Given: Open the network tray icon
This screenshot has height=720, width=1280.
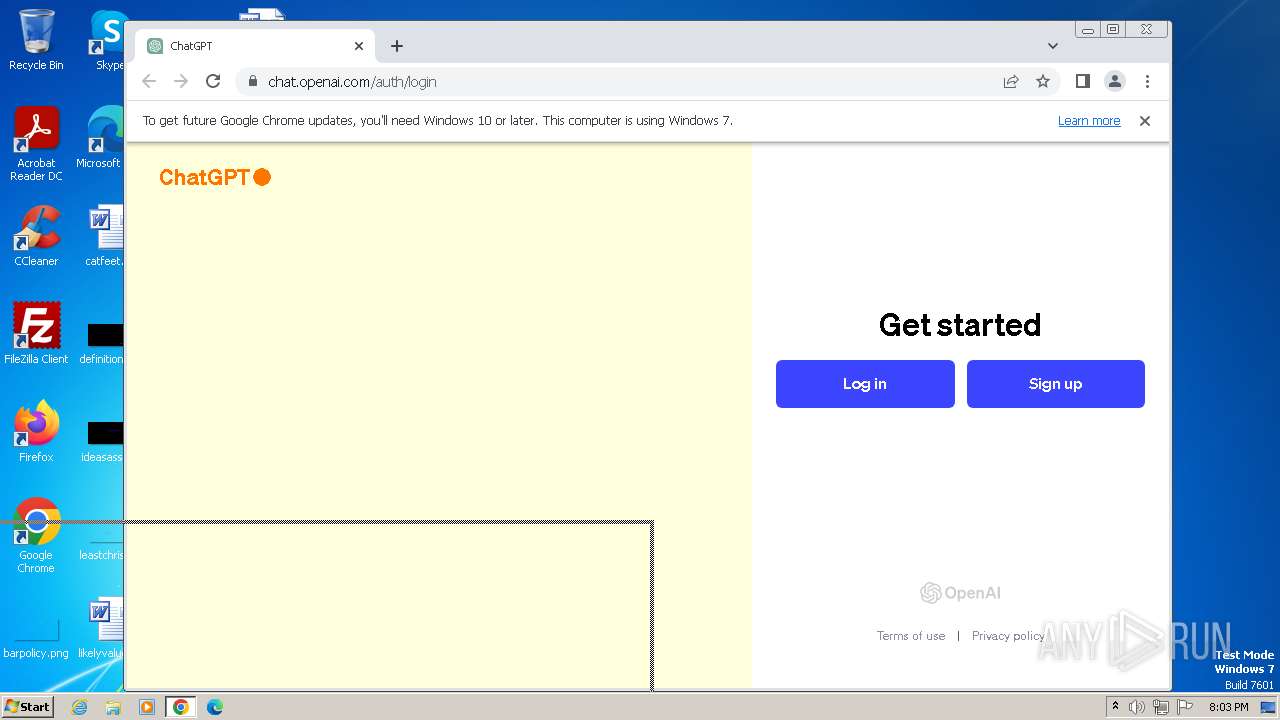Looking at the screenshot, I should click(x=1161, y=707).
